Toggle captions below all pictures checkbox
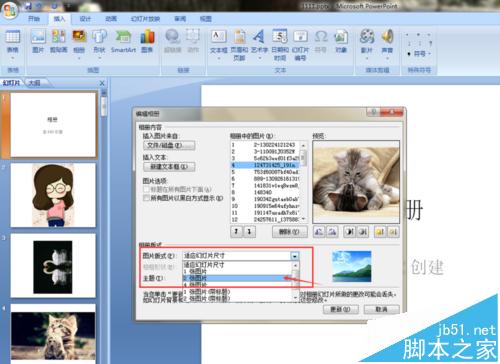 pos(146,189)
